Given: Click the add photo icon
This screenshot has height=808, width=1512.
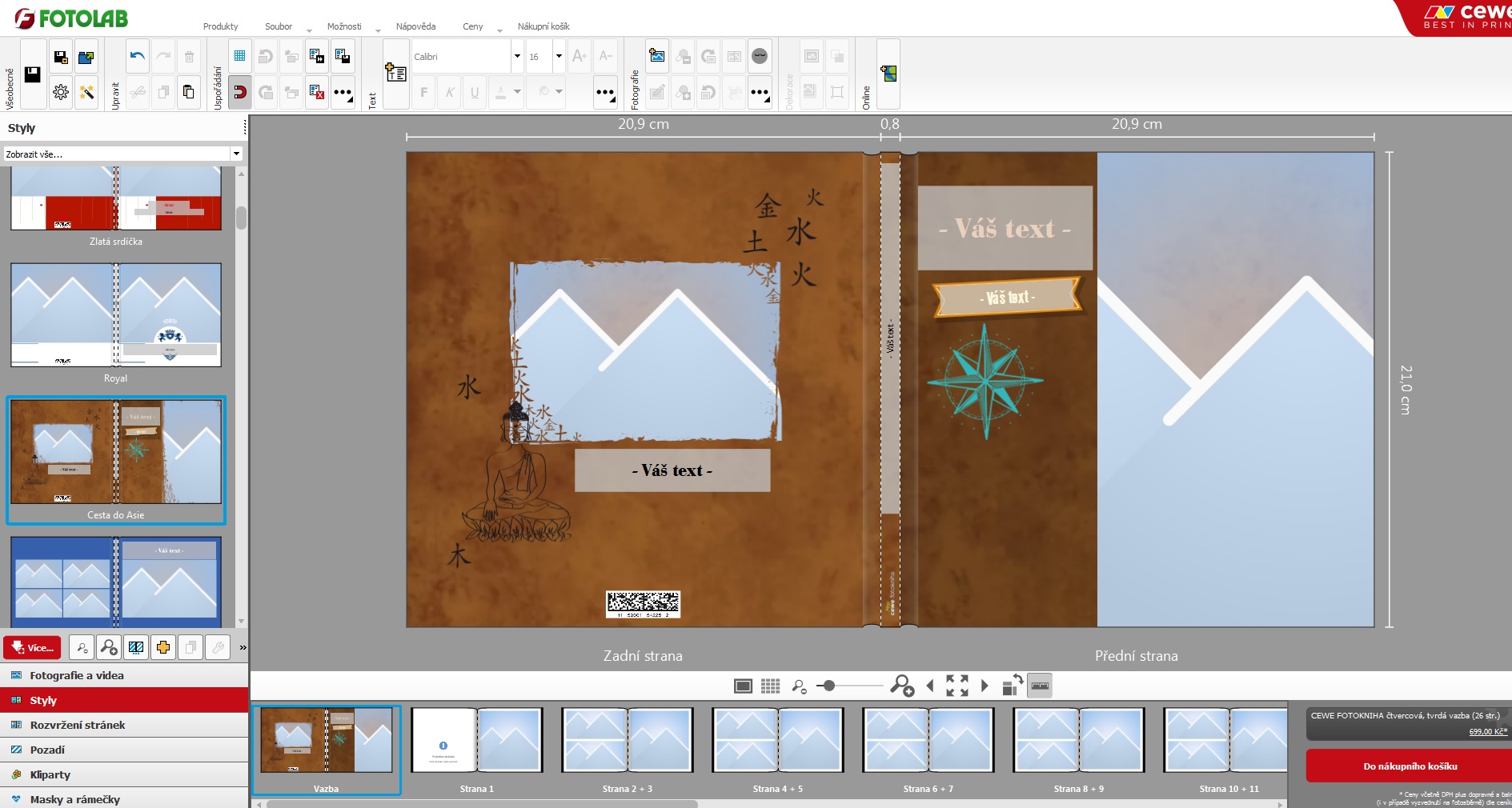Looking at the screenshot, I should (x=657, y=56).
